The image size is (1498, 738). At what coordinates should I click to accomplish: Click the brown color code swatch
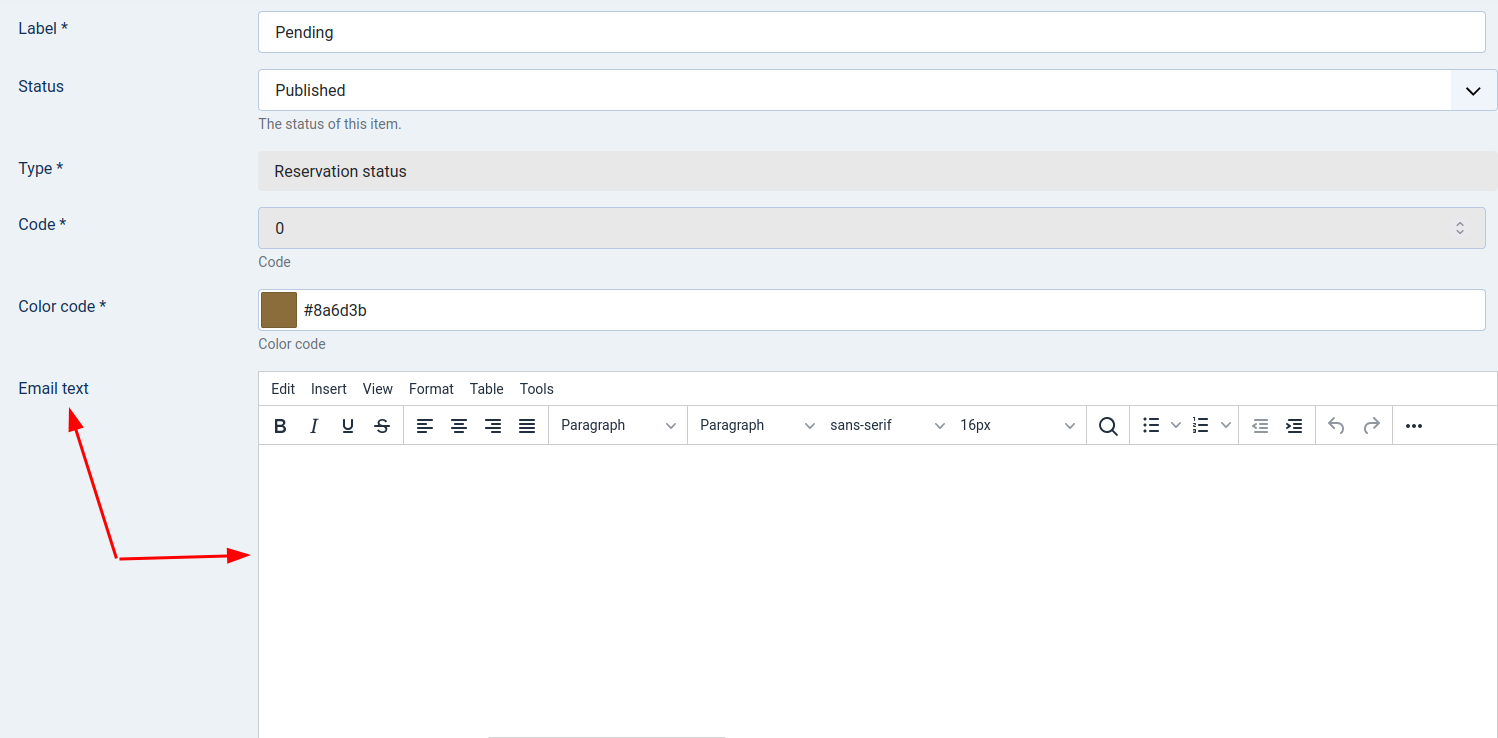279,310
